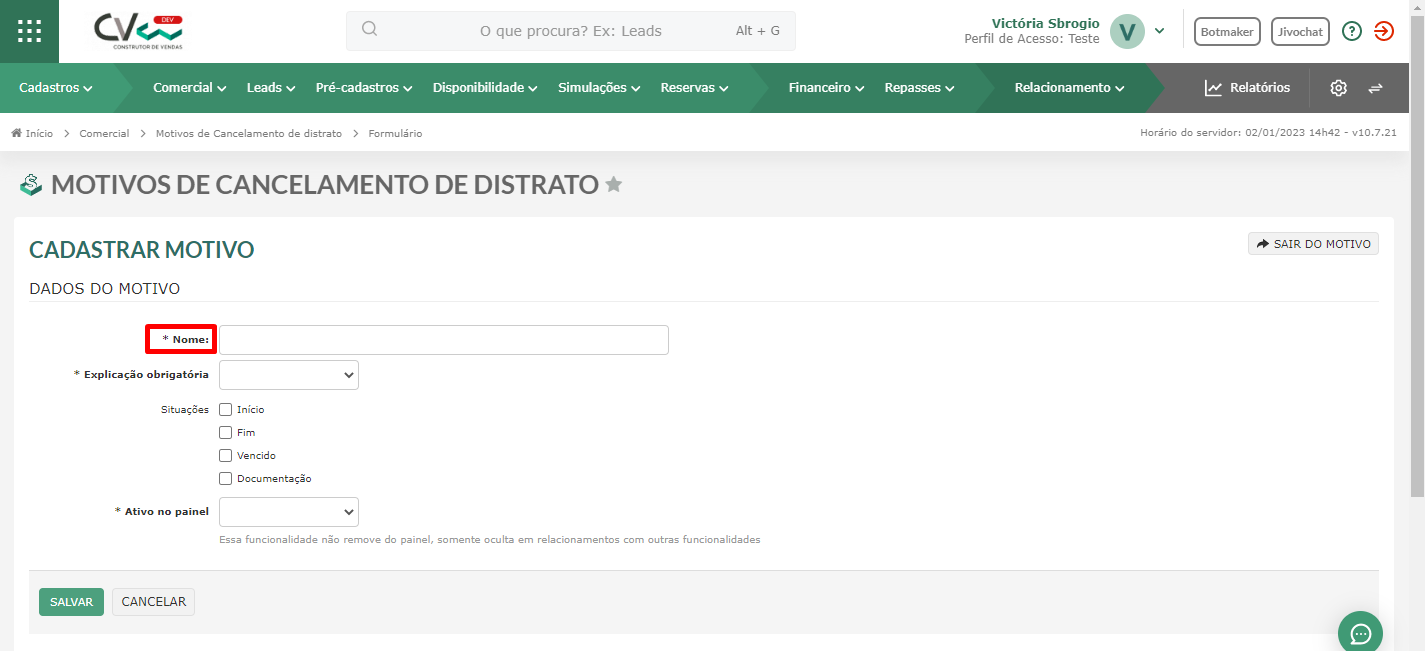This screenshot has width=1425, height=651.
Task: Go to Motivos de Cancelamento de distrato breadcrumb
Action: click(249, 133)
